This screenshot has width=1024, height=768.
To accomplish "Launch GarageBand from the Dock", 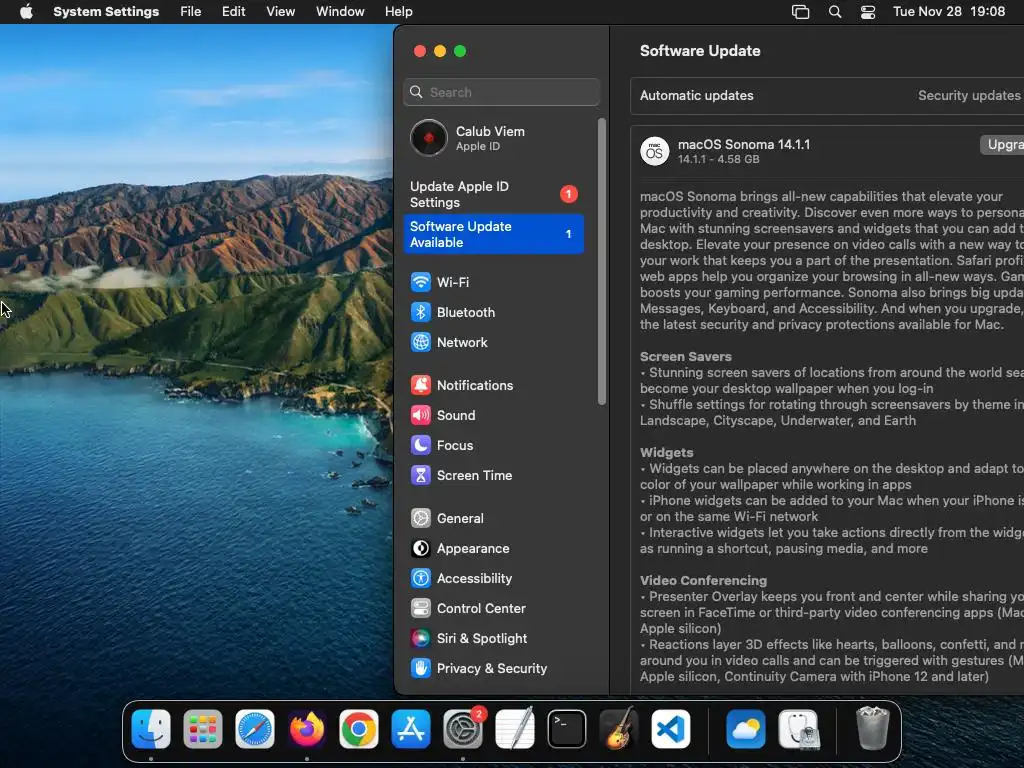I will tap(619, 729).
